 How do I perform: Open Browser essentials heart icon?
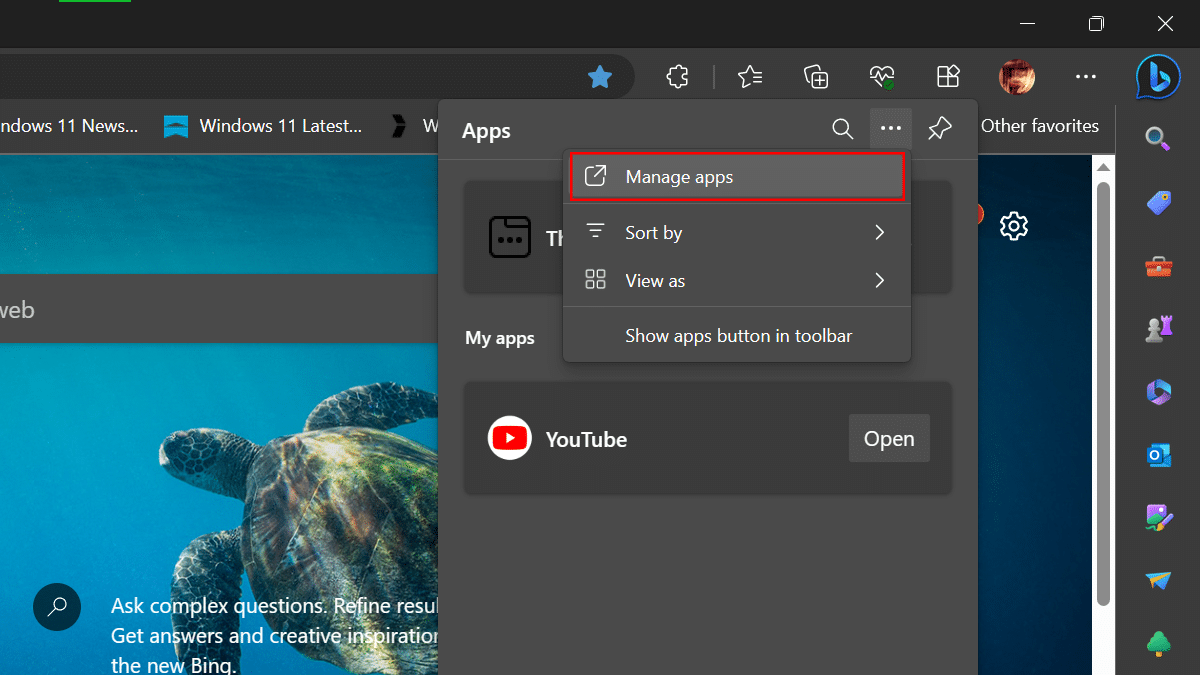point(881,77)
